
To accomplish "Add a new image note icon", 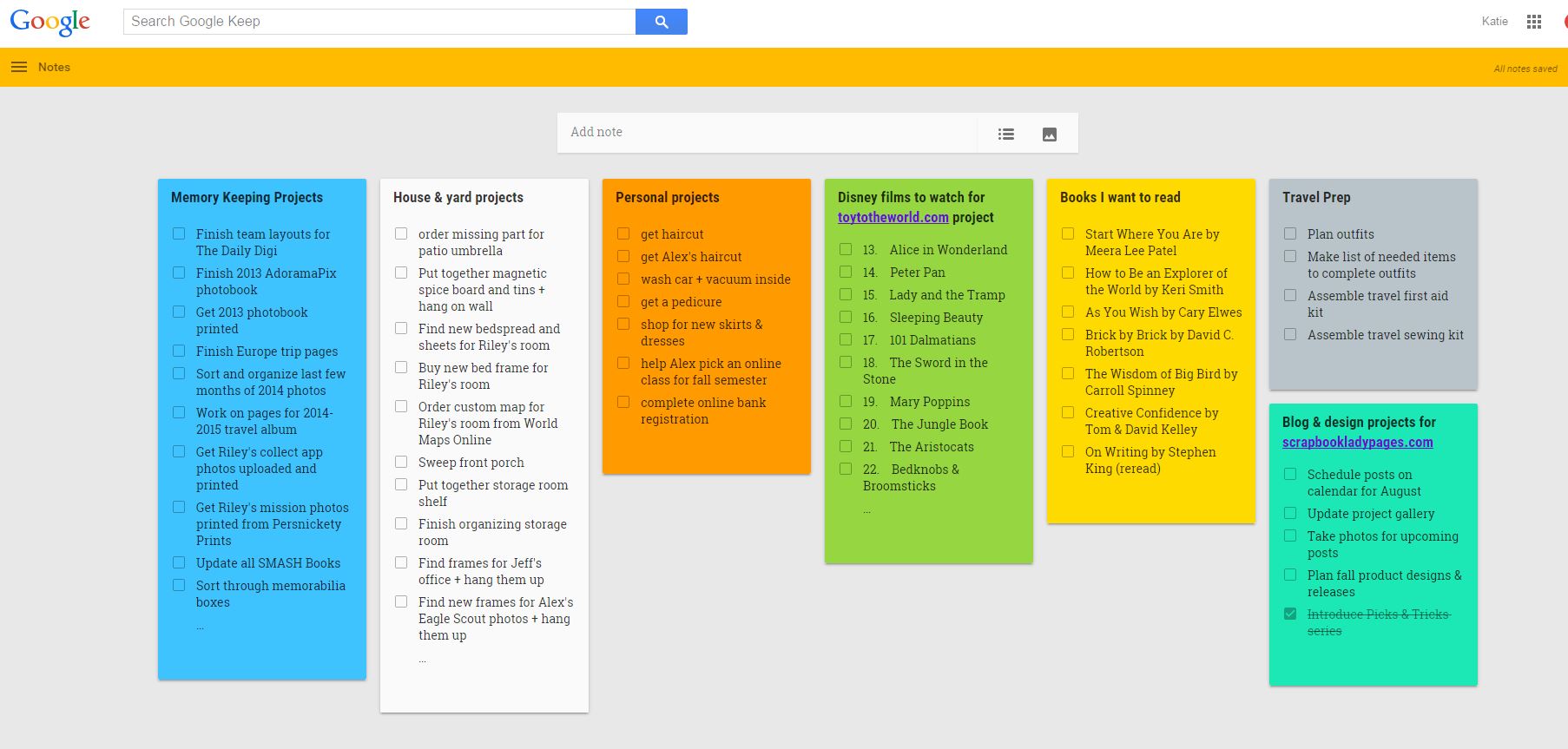I will (1050, 134).
